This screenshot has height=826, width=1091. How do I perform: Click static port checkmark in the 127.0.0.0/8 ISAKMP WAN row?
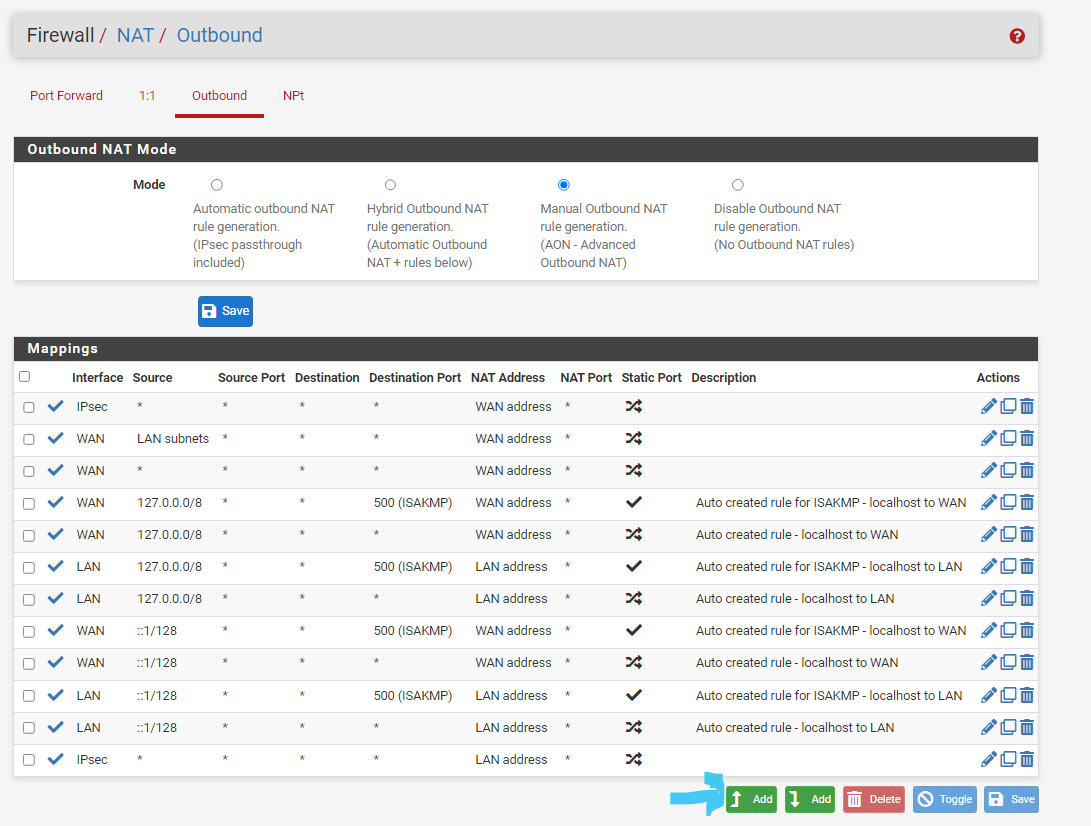(x=633, y=502)
